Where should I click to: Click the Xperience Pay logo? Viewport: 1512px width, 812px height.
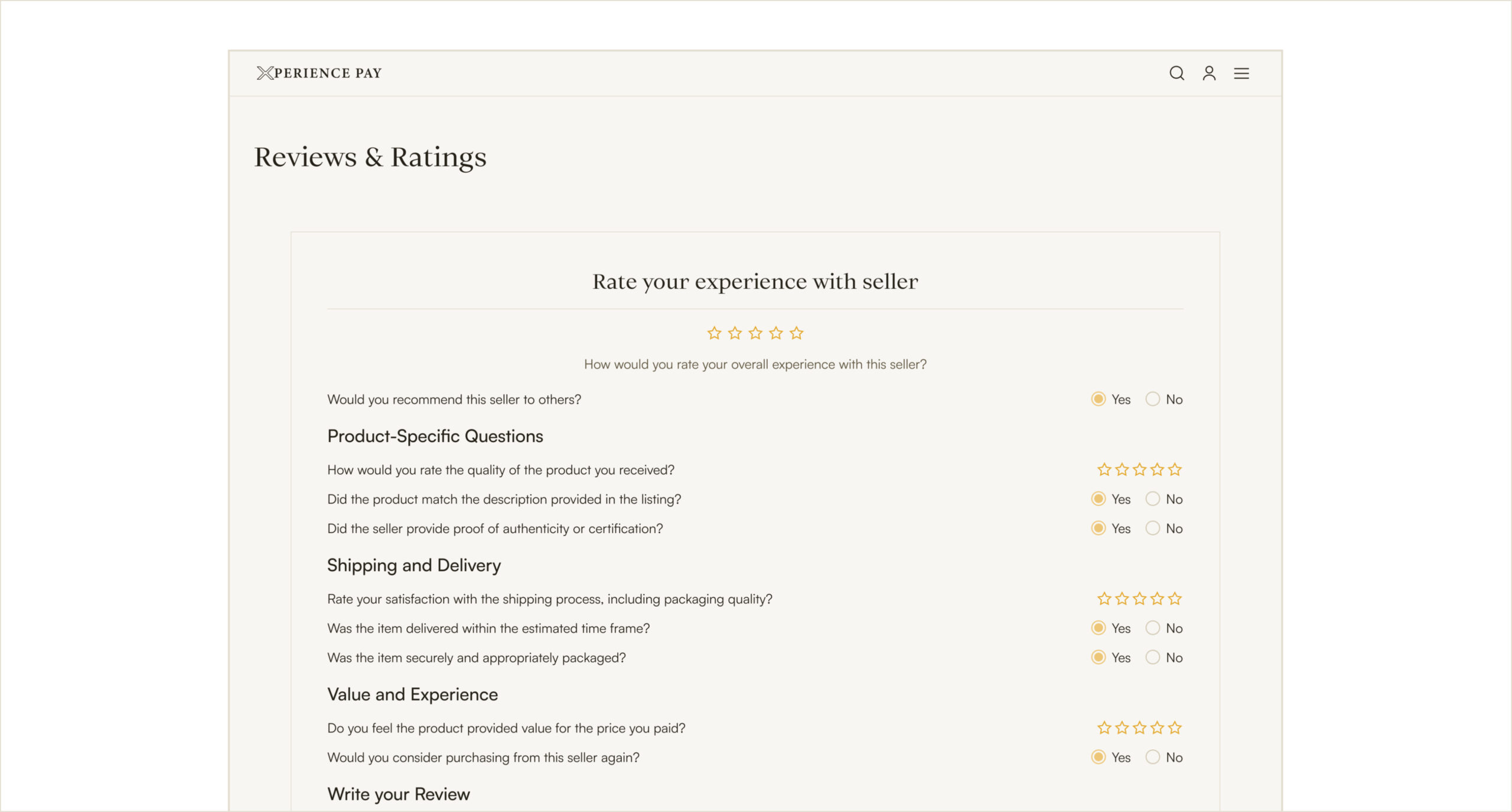coord(320,73)
